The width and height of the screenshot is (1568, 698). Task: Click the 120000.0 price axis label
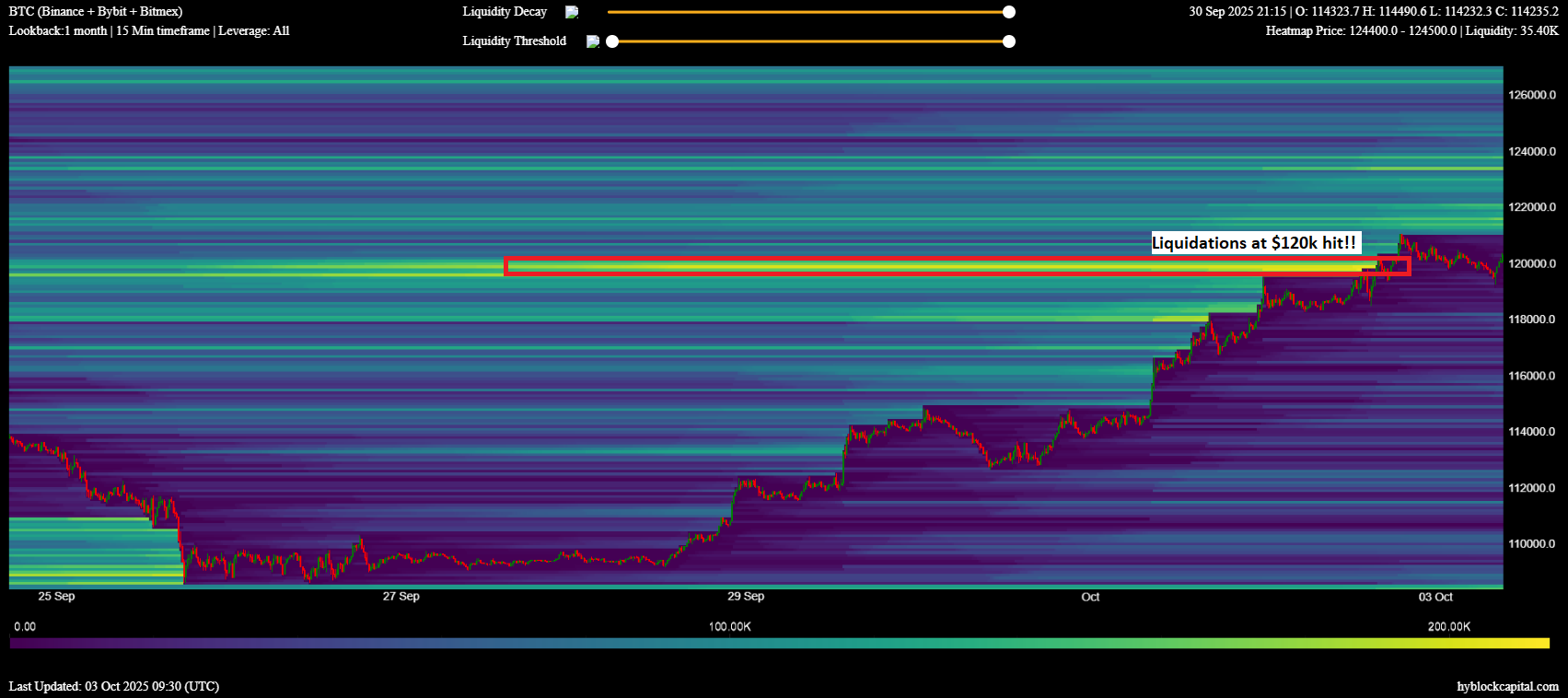click(1532, 263)
